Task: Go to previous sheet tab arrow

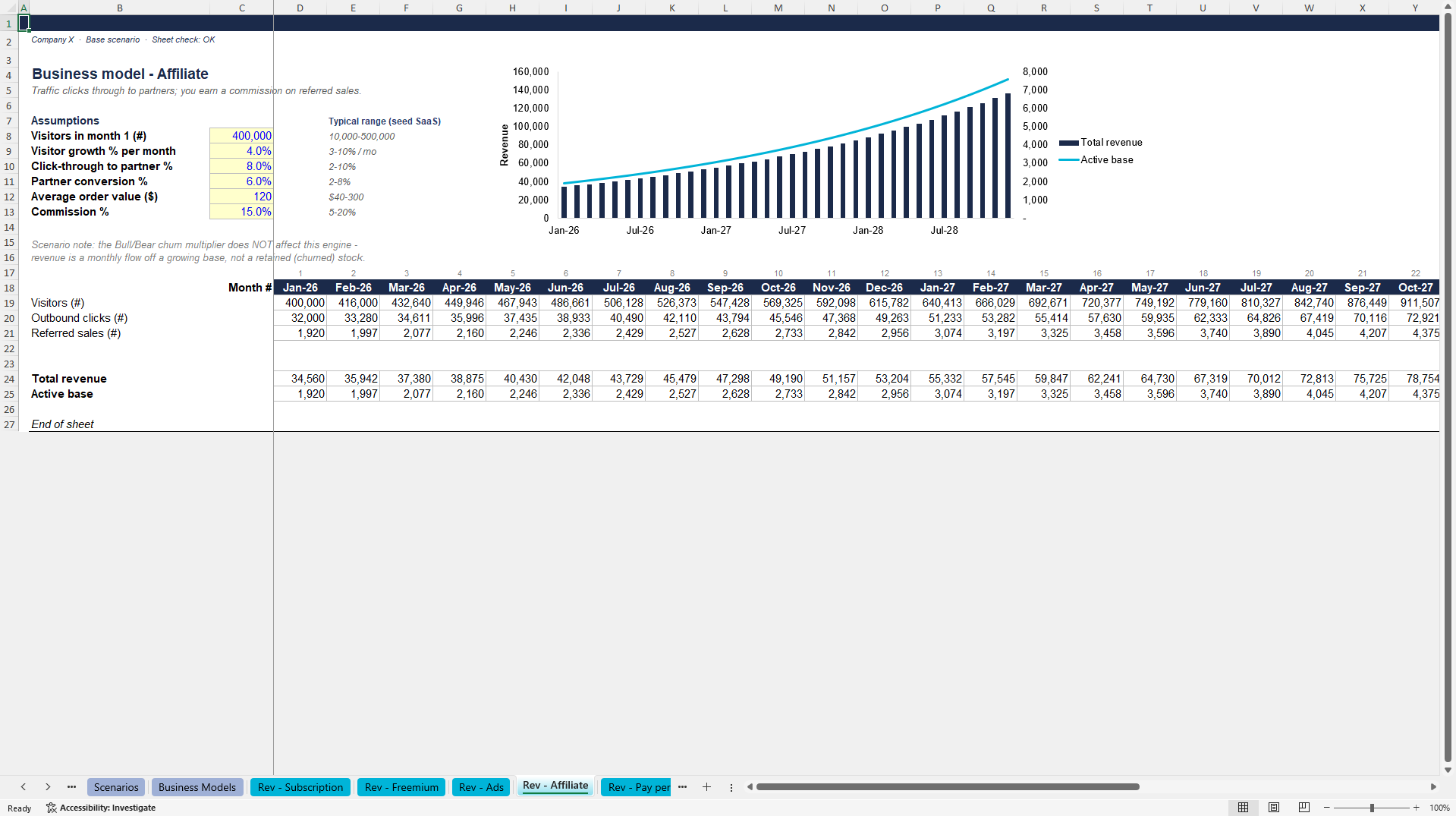Action: [24, 787]
